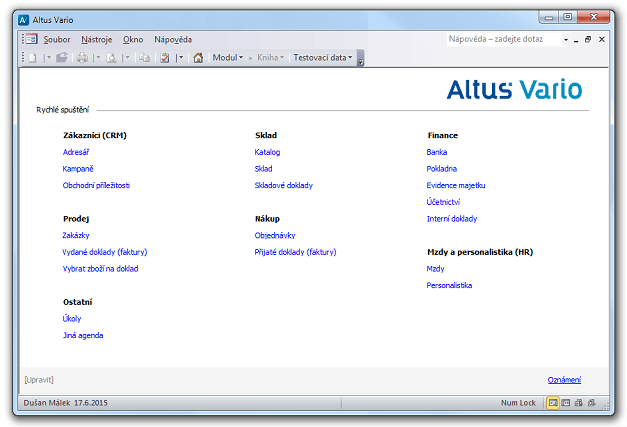Open the Sklad link under Sklad heading

[264, 169]
